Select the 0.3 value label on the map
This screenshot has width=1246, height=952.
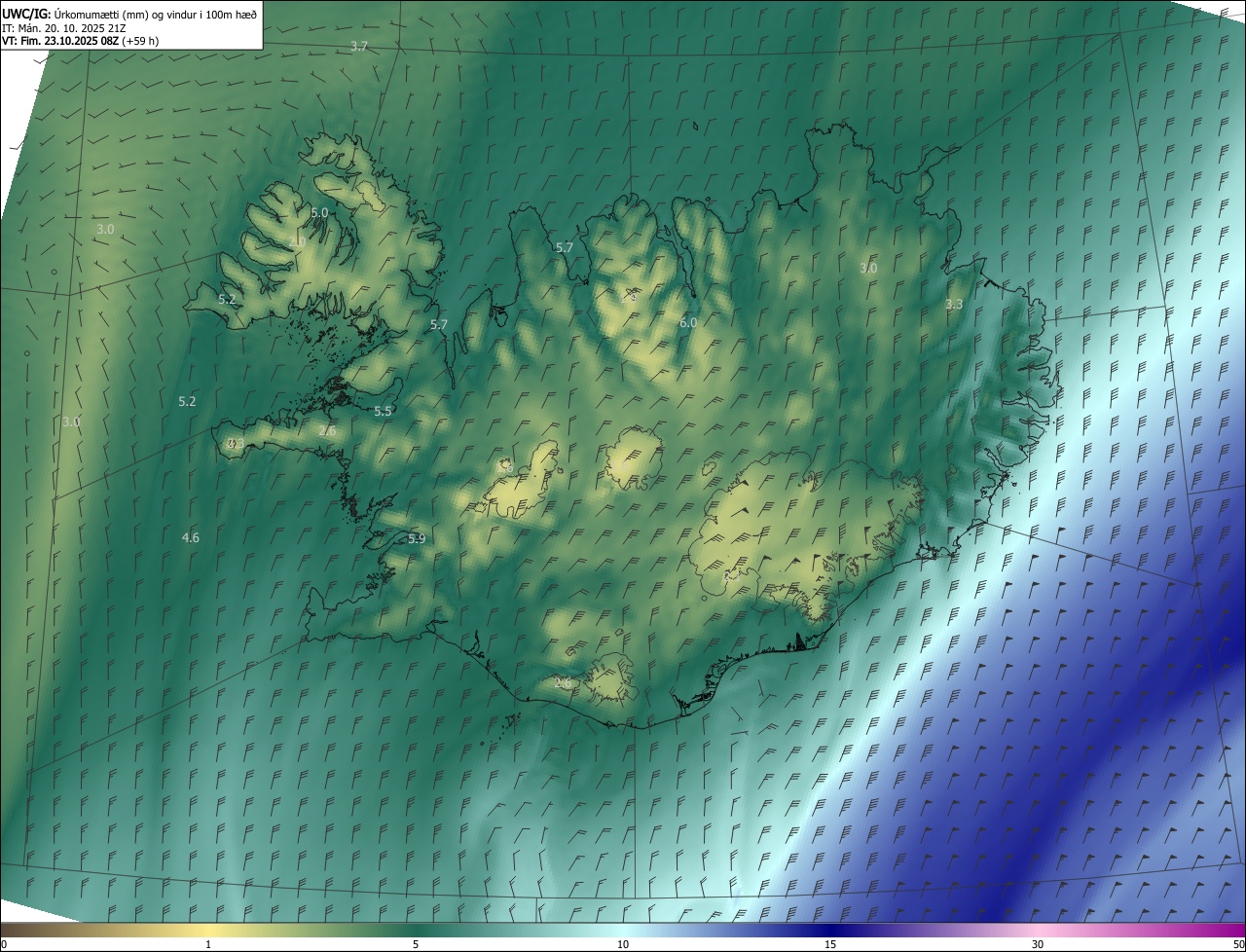tap(236, 444)
